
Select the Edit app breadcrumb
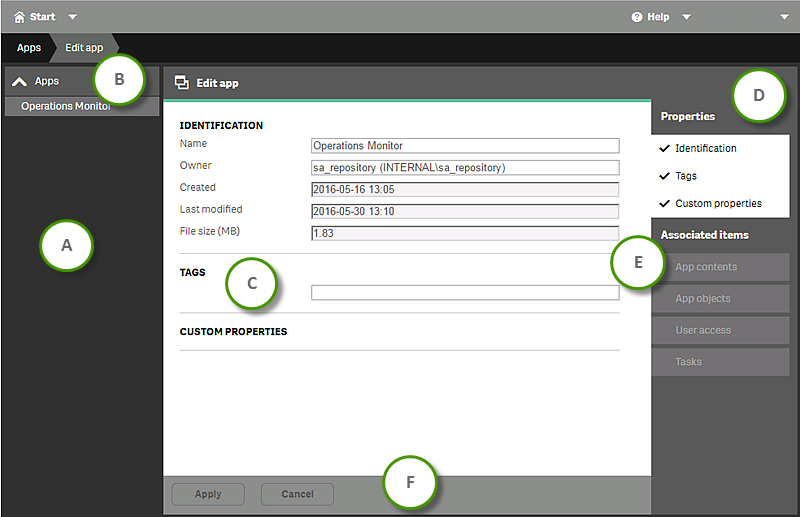pyautogui.click(x=84, y=48)
